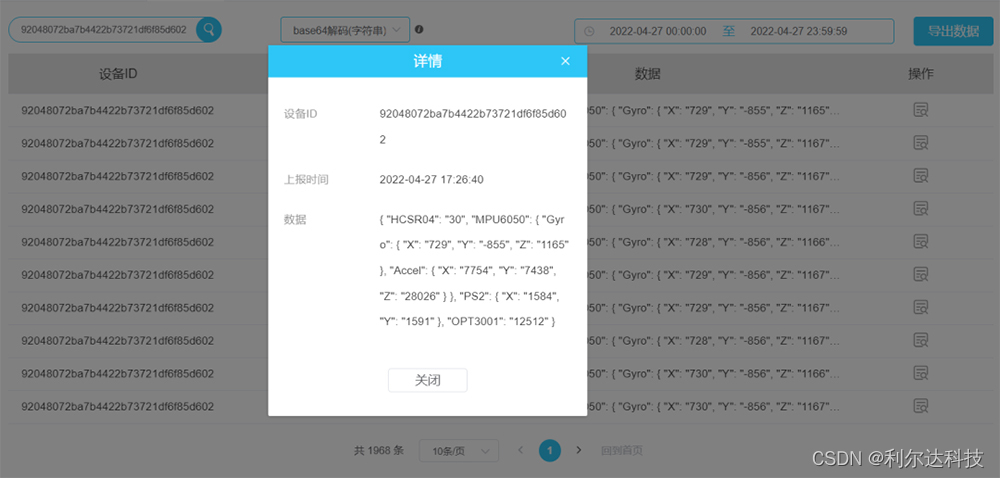Open the 10条/页 page size dropdown

tap(459, 451)
